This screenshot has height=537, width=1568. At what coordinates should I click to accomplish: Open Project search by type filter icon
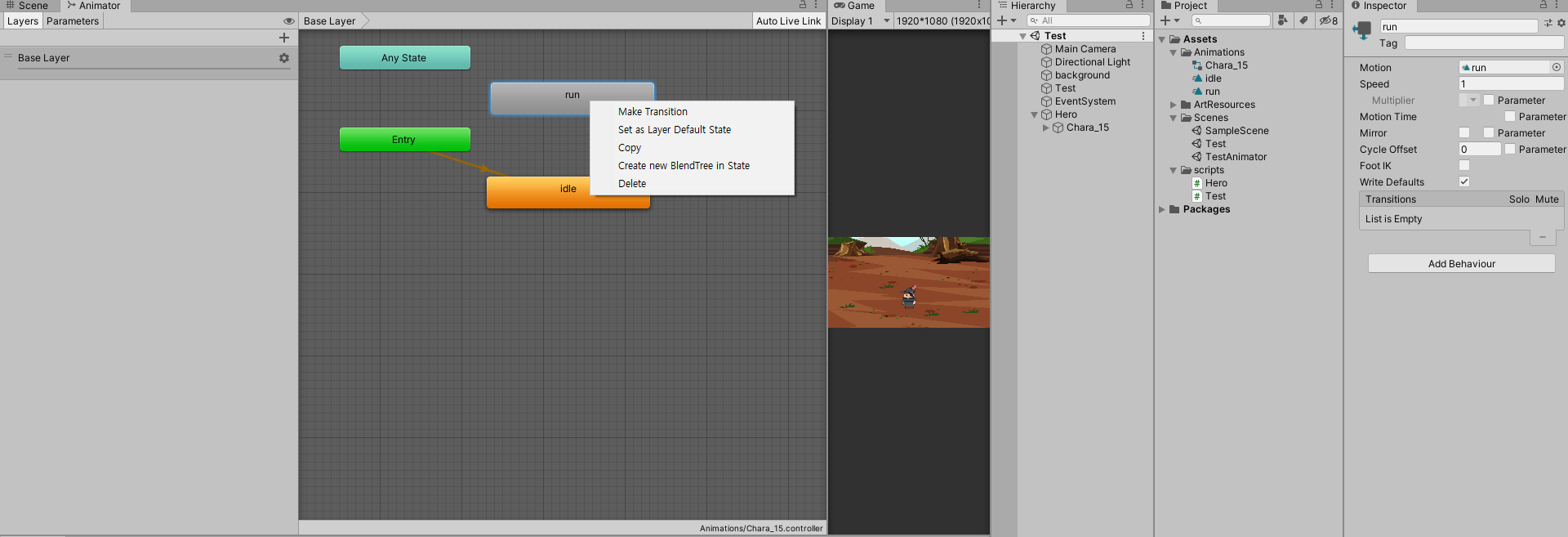[1283, 20]
